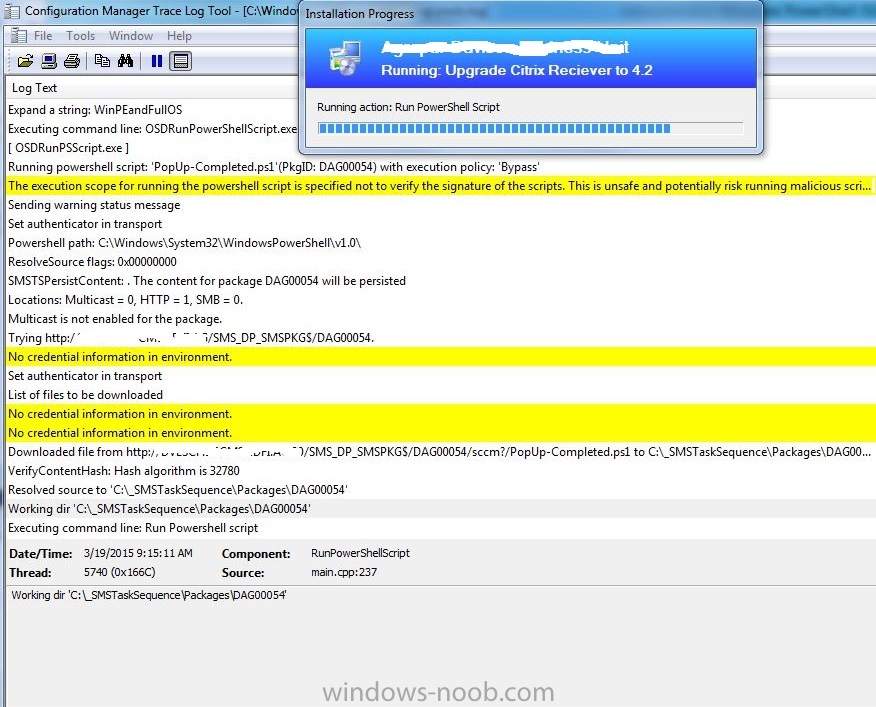Click the Find binoculars toolbar icon

pos(125,61)
